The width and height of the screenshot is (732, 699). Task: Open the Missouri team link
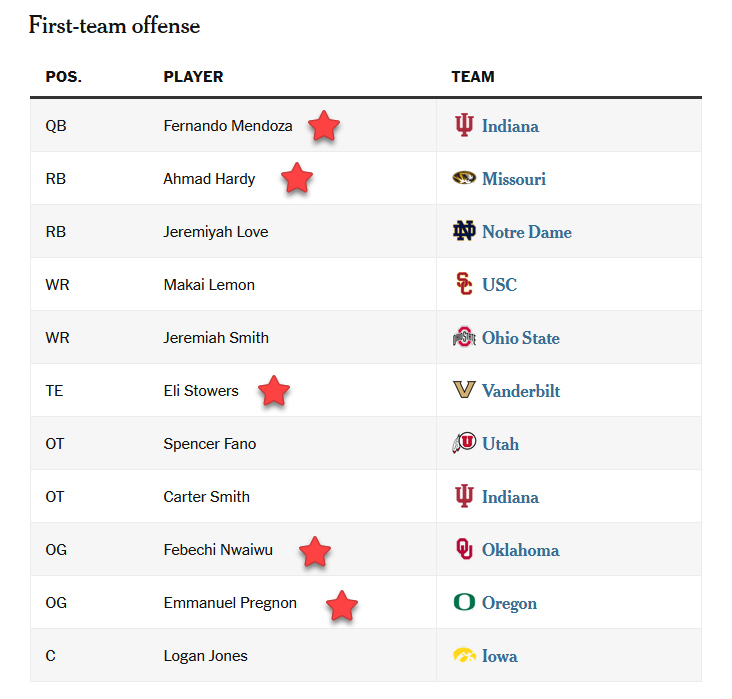pos(514,179)
